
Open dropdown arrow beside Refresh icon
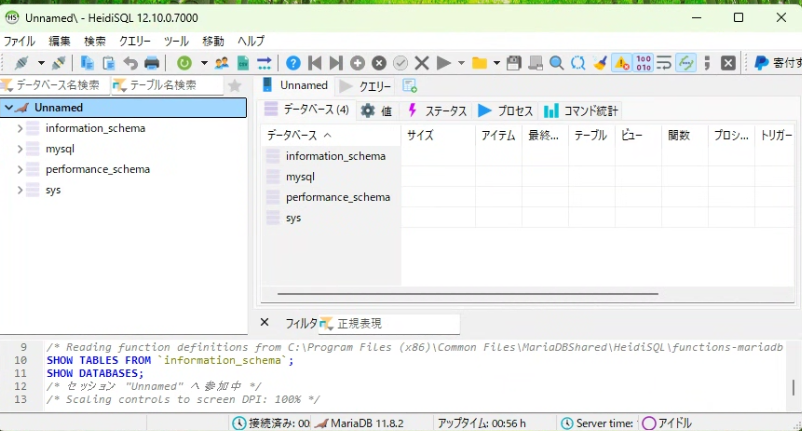click(x=204, y=63)
